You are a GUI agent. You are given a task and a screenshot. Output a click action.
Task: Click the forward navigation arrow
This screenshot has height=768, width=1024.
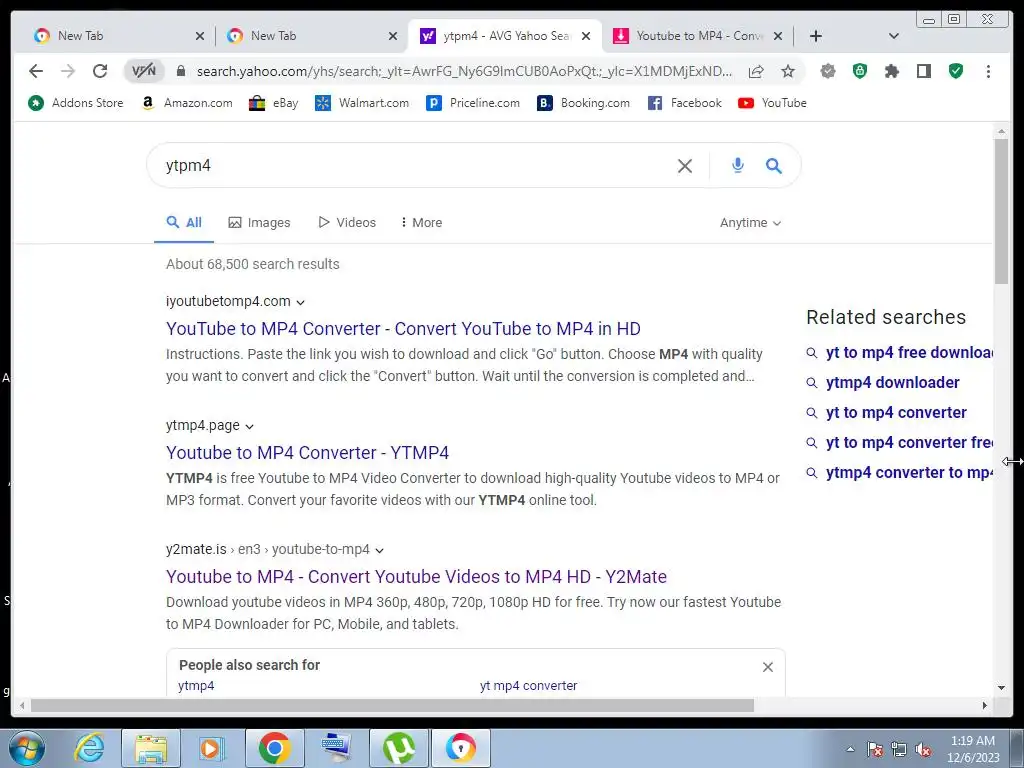pos(68,71)
